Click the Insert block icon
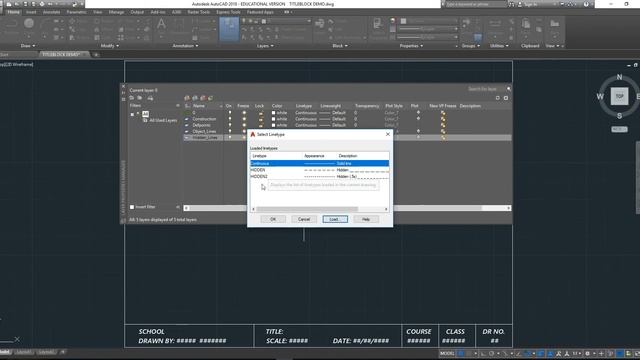The height and width of the screenshot is (360, 640). (320, 24)
